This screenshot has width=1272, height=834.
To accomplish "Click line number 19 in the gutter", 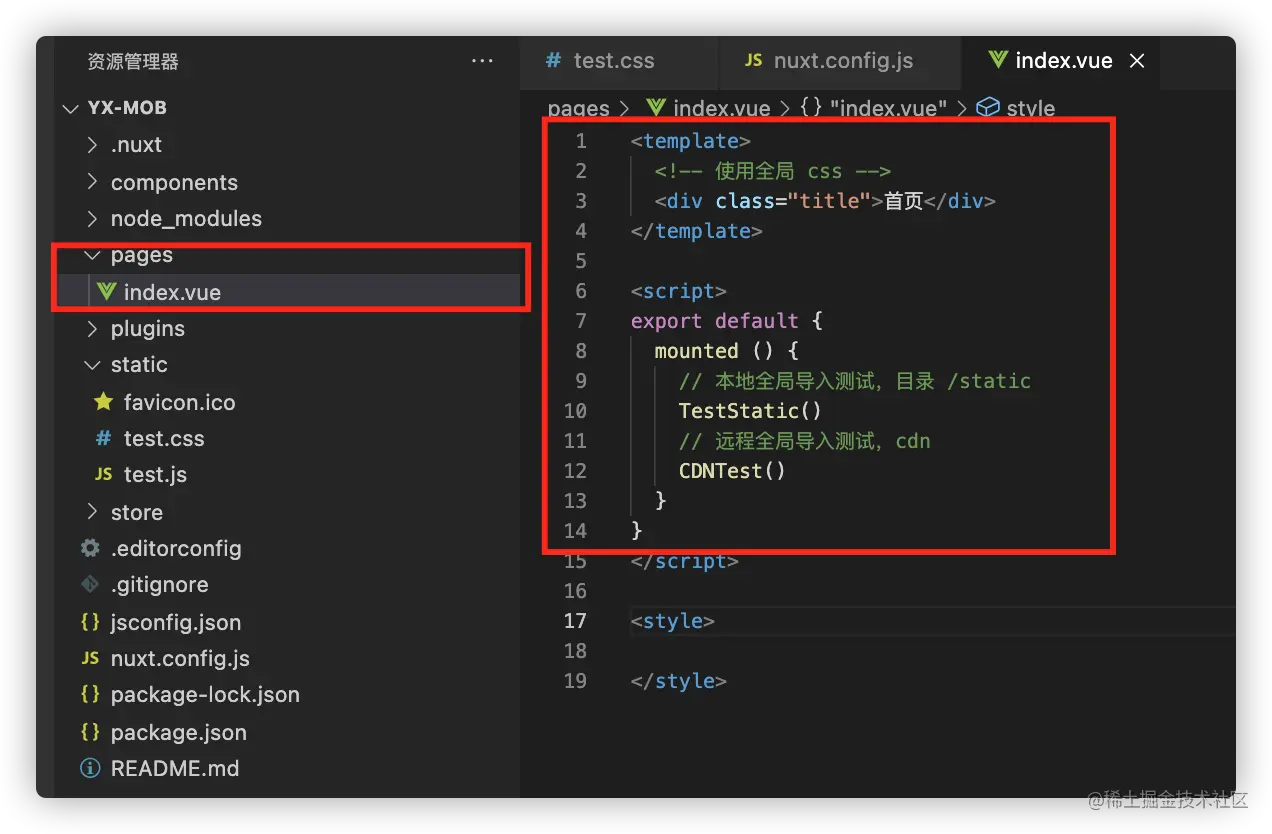I will tap(575, 681).
